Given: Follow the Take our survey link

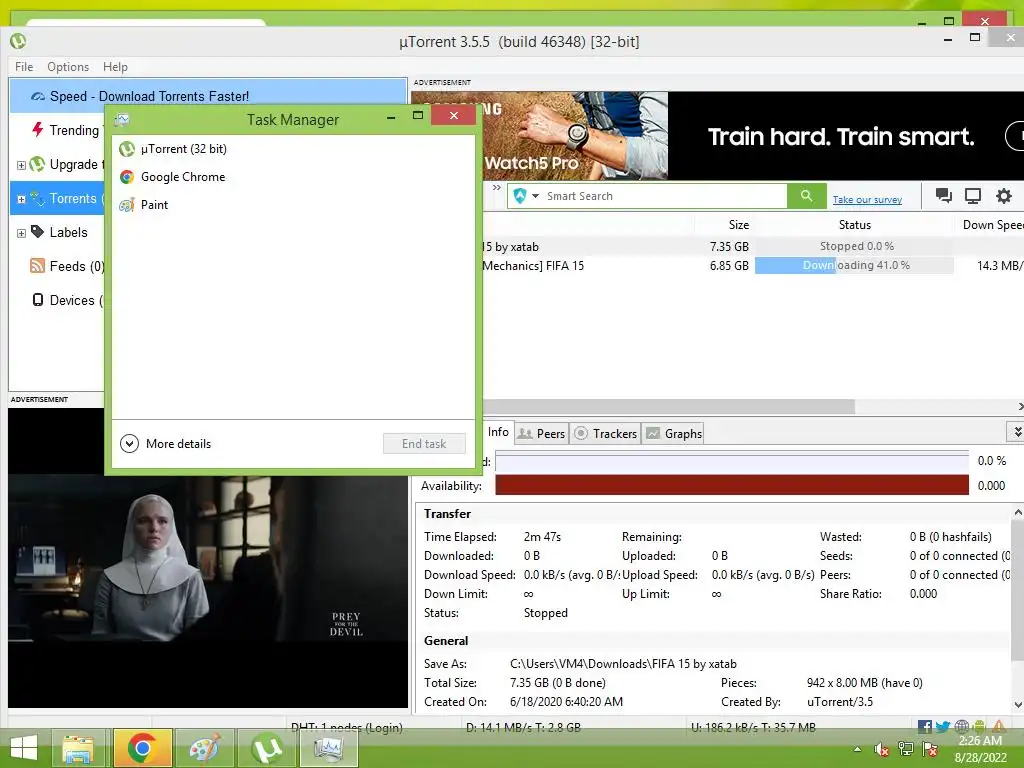Looking at the screenshot, I should [867, 199].
